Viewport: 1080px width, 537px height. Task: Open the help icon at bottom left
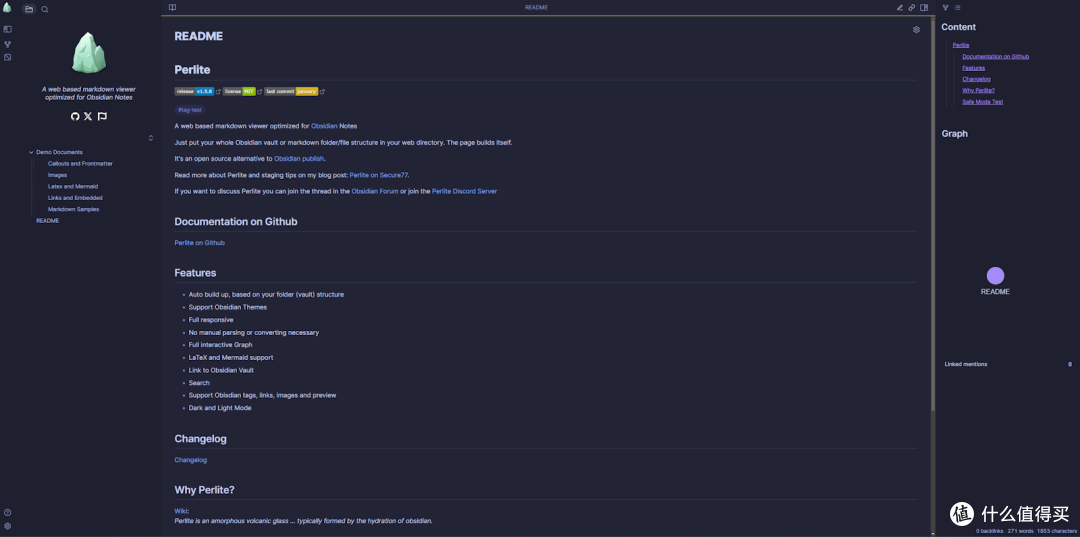8,512
